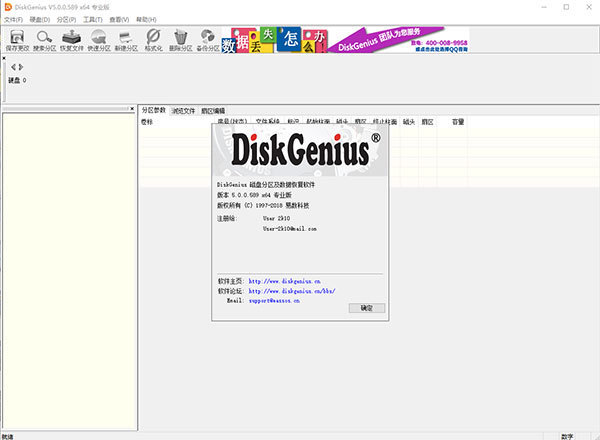Open the View (查看) menu
Image resolution: width=600 pixels, height=440 pixels.
119,20
